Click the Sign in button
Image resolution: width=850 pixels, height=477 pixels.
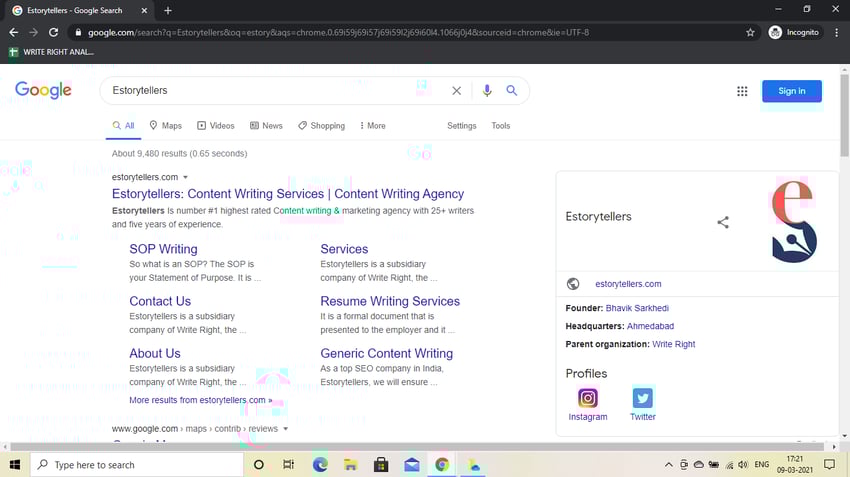click(791, 91)
